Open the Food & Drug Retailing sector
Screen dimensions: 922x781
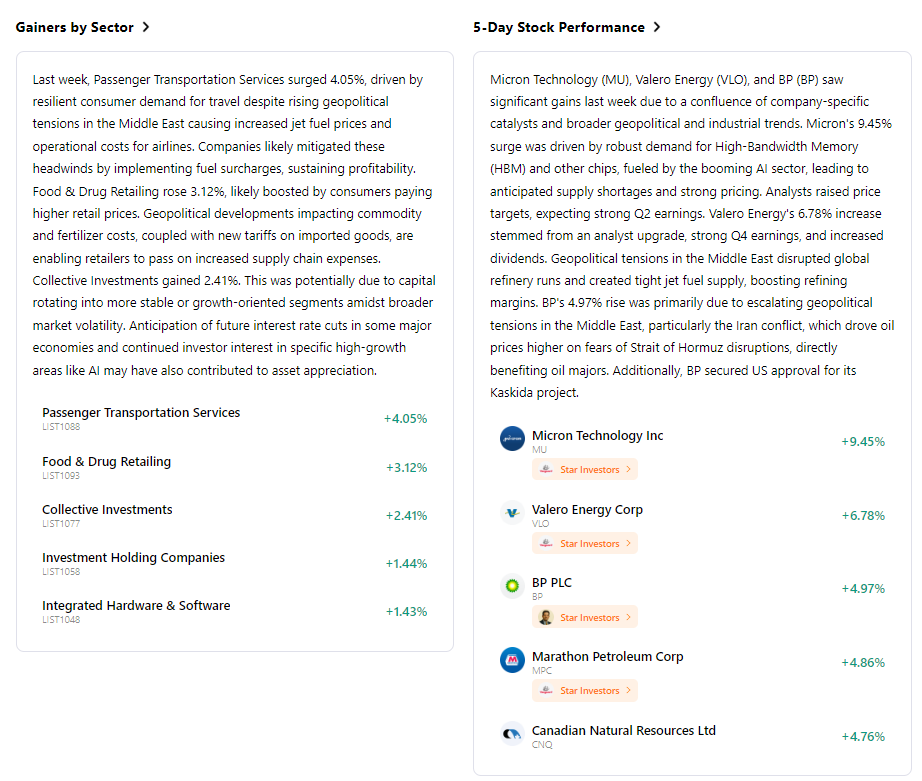pos(106,462)
